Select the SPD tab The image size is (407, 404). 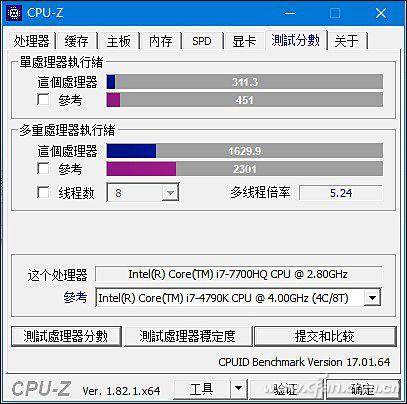point(202,41)
